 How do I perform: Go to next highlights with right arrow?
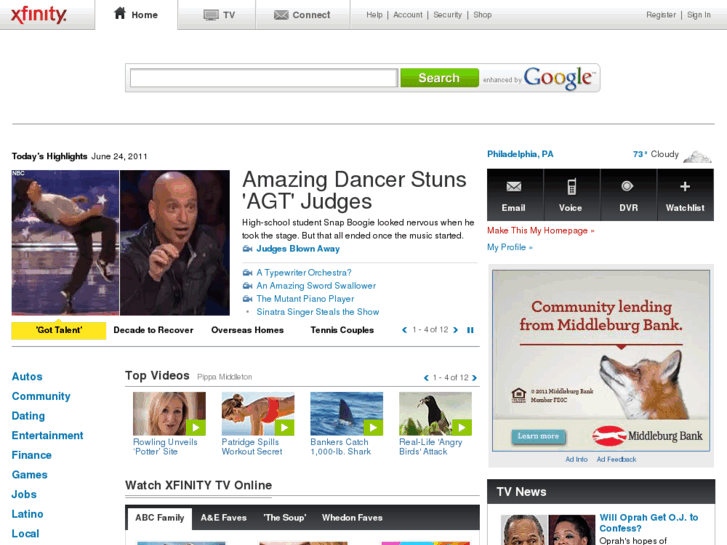point(455,330)
